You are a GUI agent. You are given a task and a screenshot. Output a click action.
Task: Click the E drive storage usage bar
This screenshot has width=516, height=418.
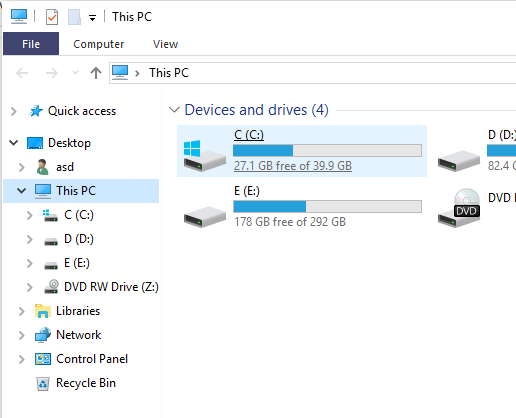327,206
